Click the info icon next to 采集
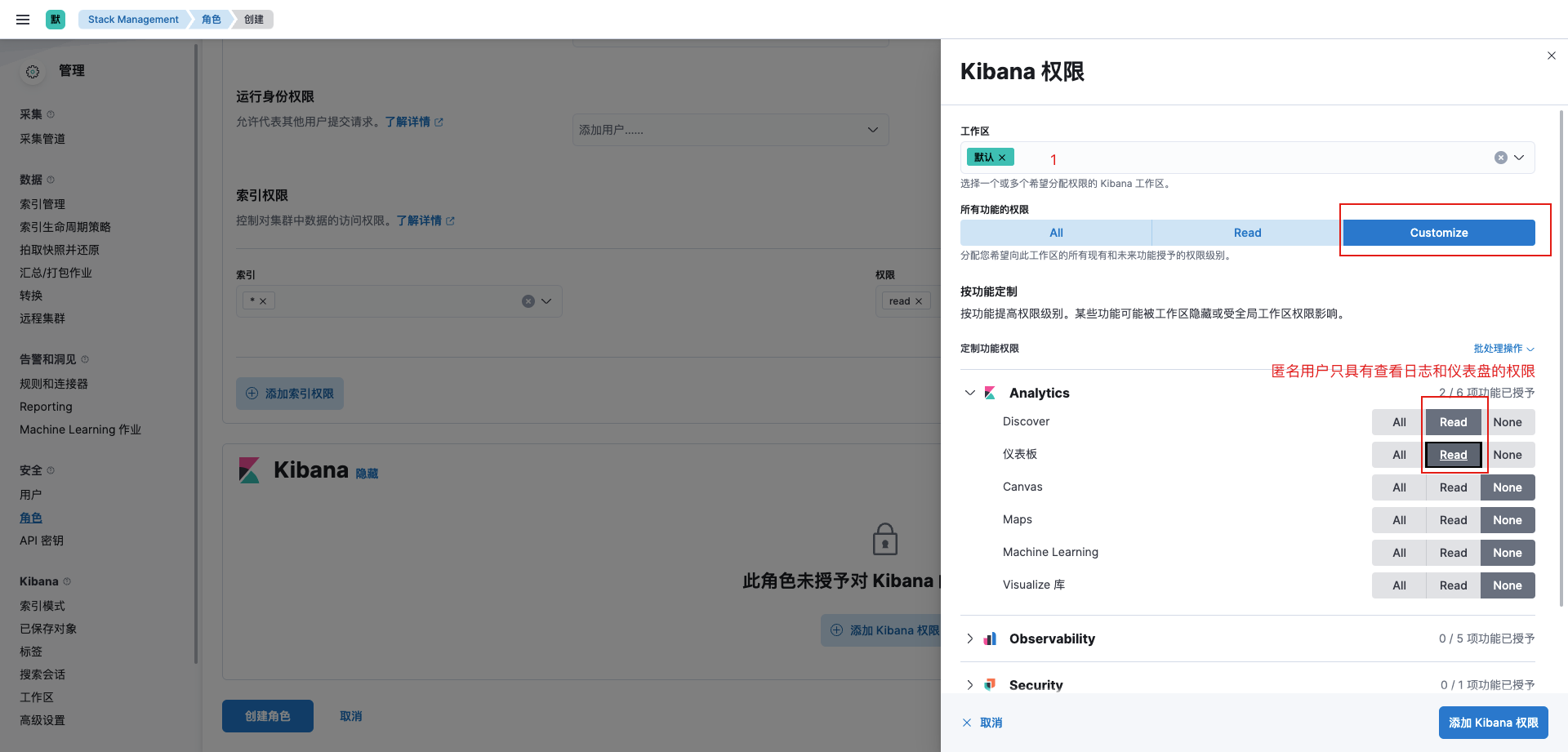 pos(51,114)
